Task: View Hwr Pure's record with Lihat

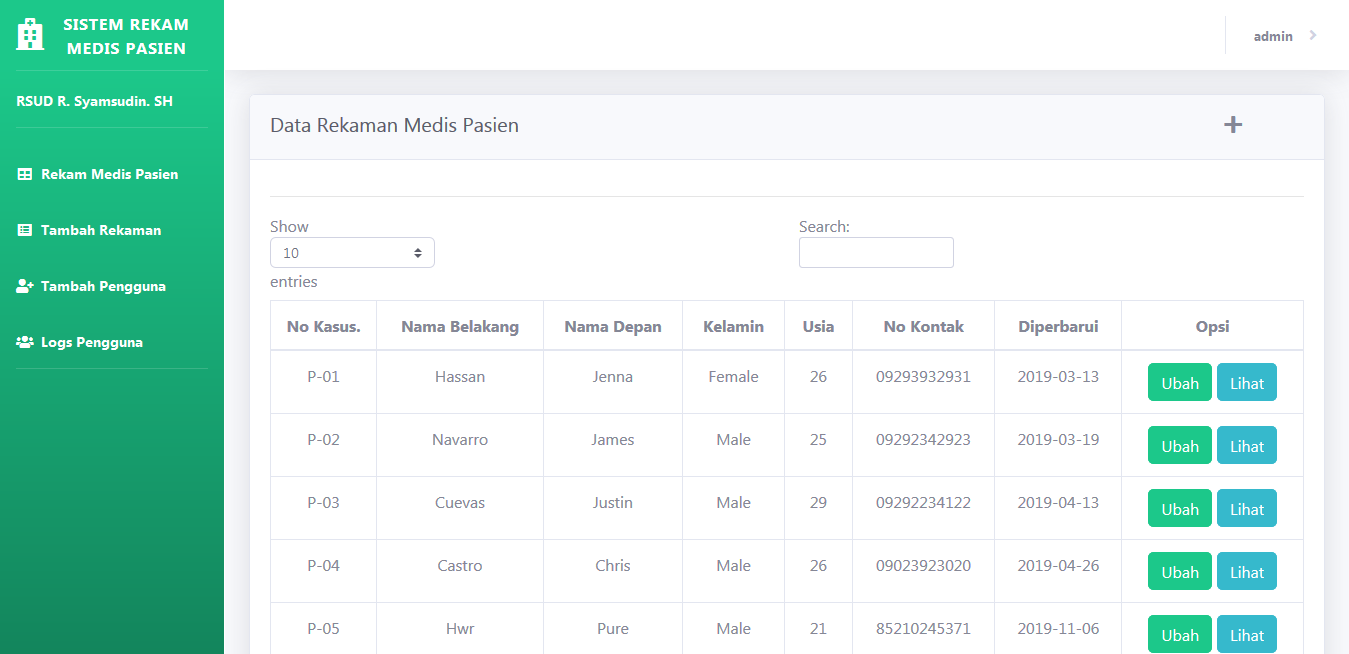Action: (1246, 635)
